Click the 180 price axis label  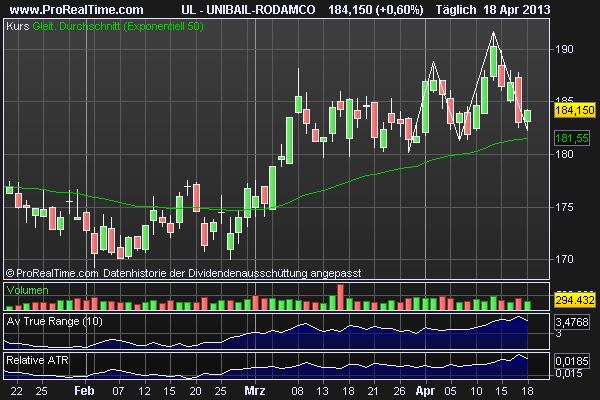564,154
